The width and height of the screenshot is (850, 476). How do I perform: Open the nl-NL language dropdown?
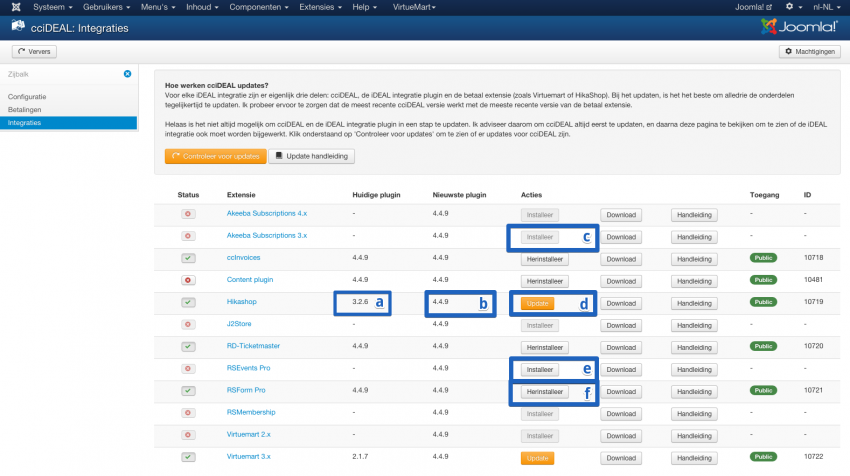coord(826,7)
